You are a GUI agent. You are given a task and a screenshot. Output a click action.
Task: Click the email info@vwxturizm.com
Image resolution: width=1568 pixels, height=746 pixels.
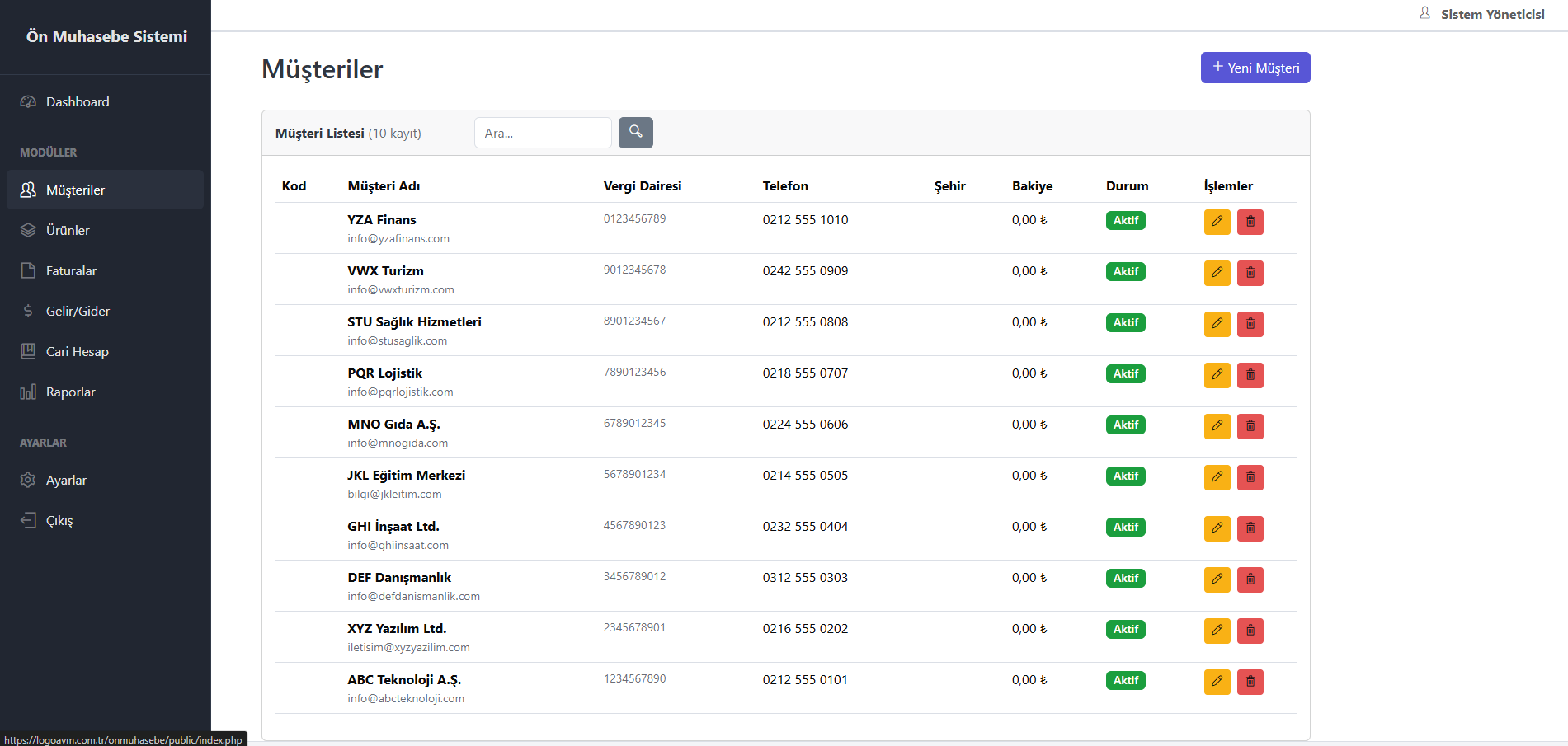[x=401, y=289]
